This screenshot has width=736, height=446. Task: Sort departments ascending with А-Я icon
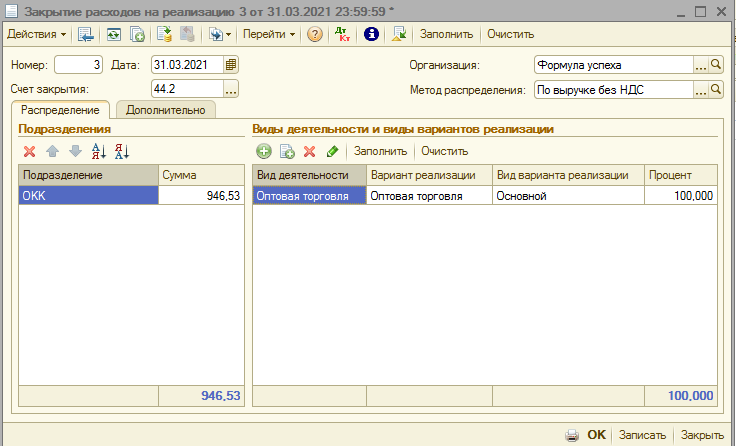(99, 152)
